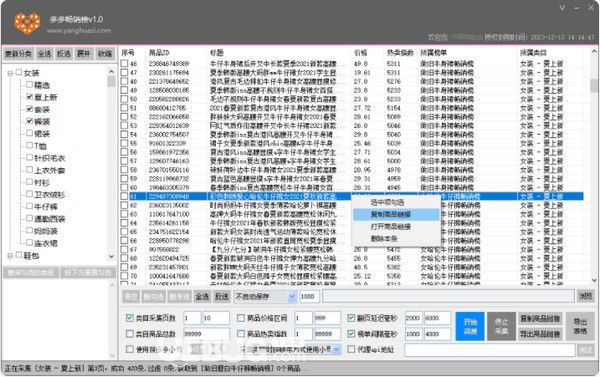Click the 热卖指数 column header
Viewport: 600px width, 377px height.
(400, 52)
